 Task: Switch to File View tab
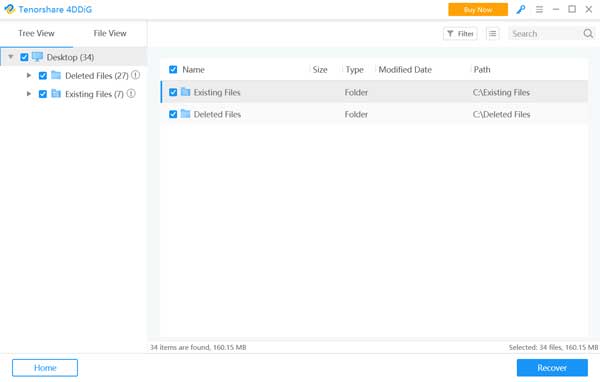110,33
